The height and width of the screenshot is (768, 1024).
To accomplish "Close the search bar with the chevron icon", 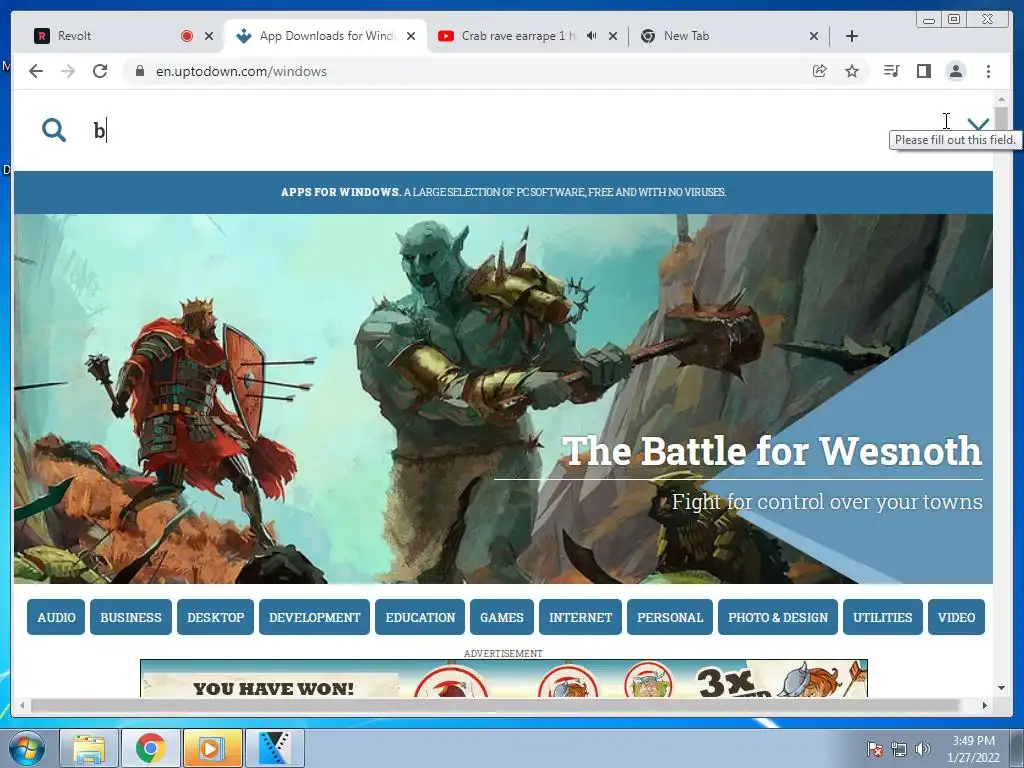I will (x=978, y=124).
